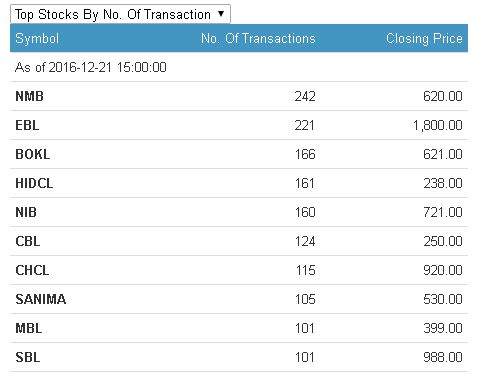Click Closing Price column header
This screenshot has width=479, height=381.
[x=424, y=38]
